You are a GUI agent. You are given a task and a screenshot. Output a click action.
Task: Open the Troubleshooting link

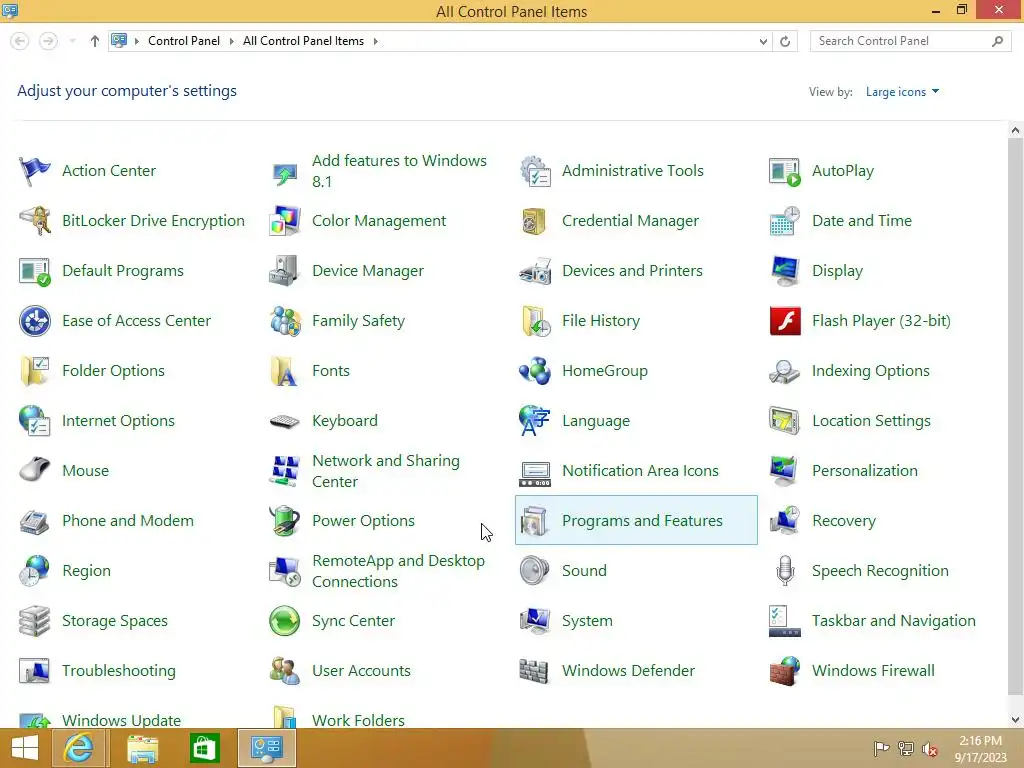click(x=119, y=671)
